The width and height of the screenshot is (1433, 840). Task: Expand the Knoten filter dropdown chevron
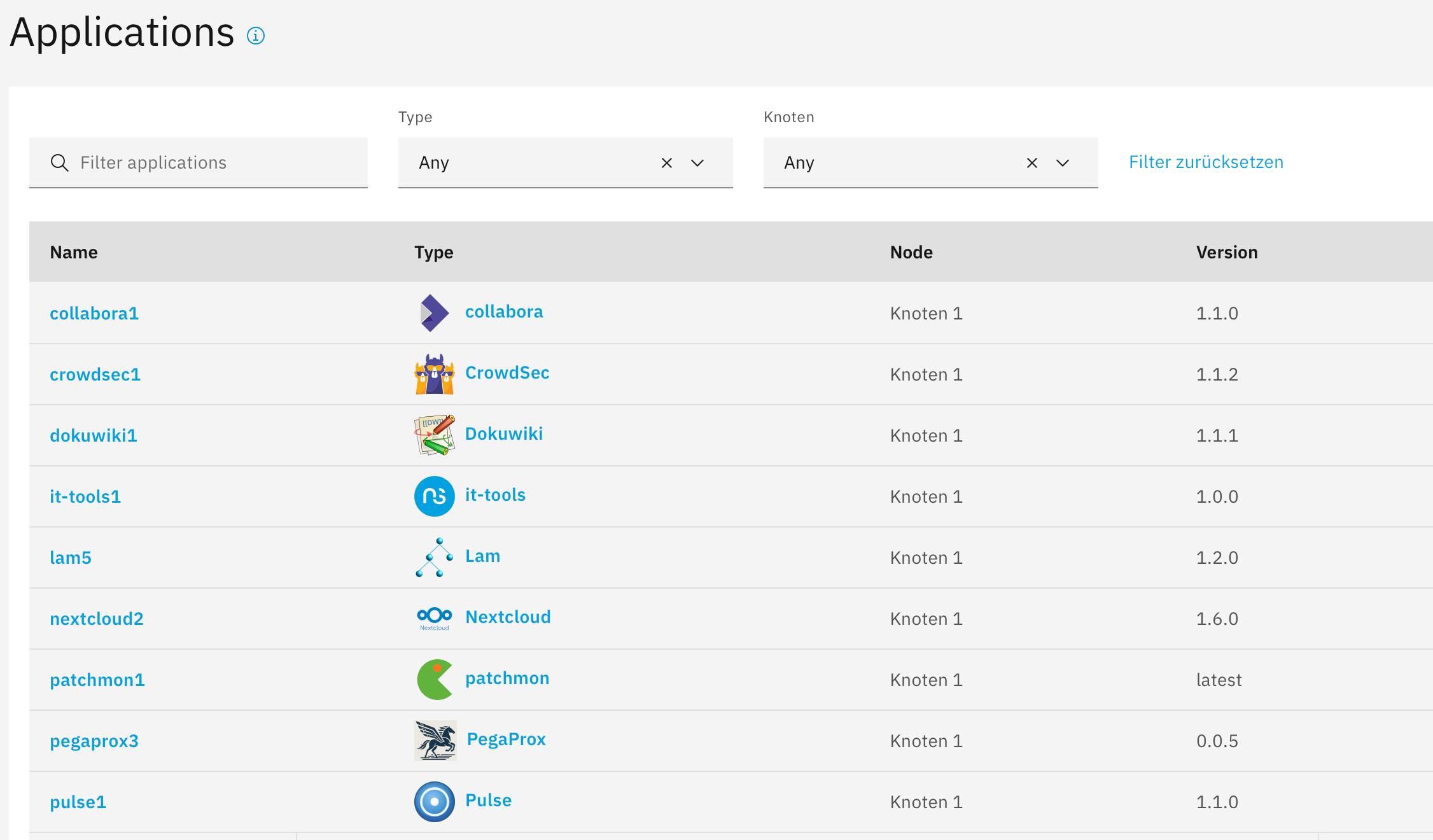(1063, 163)
